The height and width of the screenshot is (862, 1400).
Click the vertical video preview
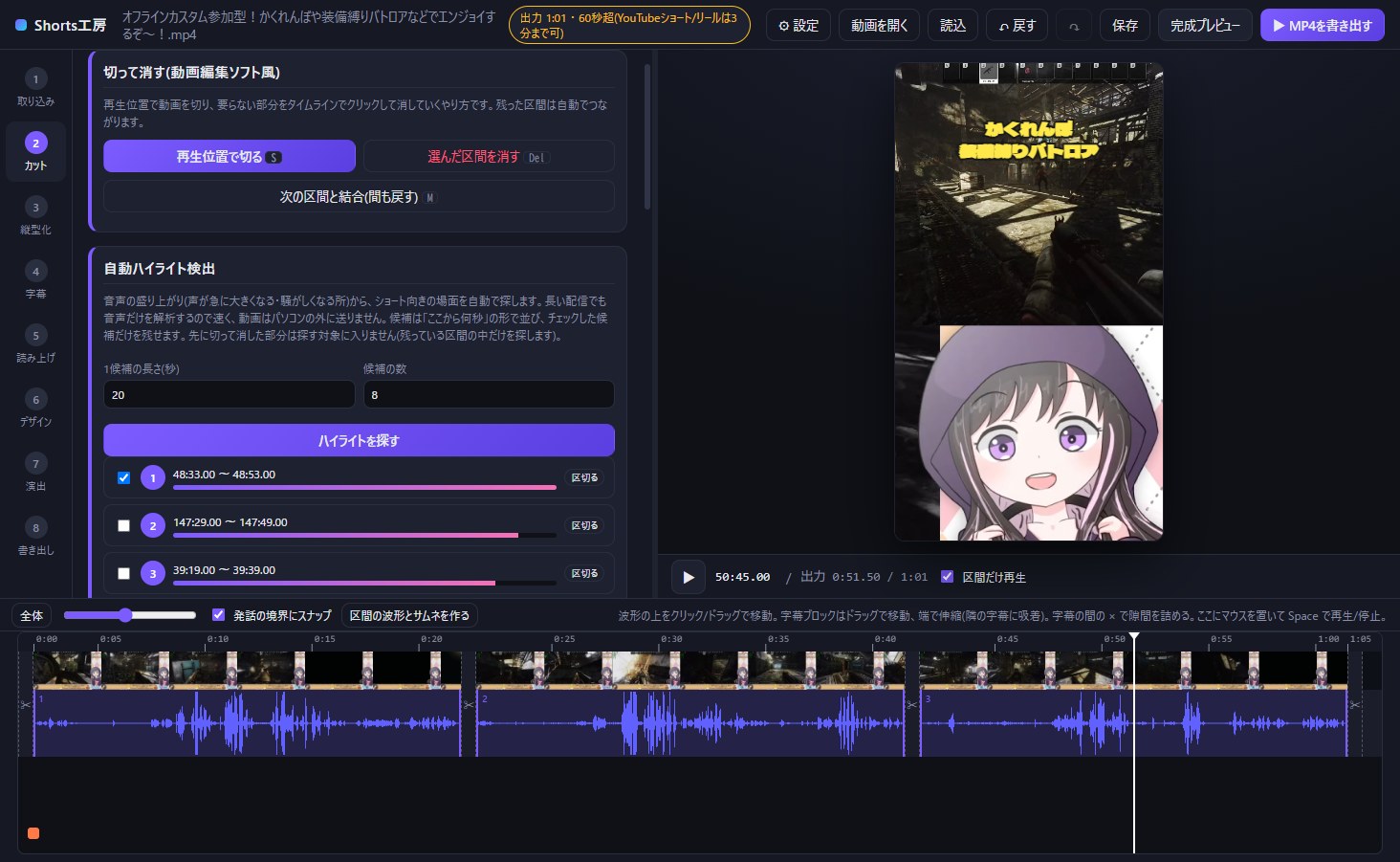(x=1029, y=301)
